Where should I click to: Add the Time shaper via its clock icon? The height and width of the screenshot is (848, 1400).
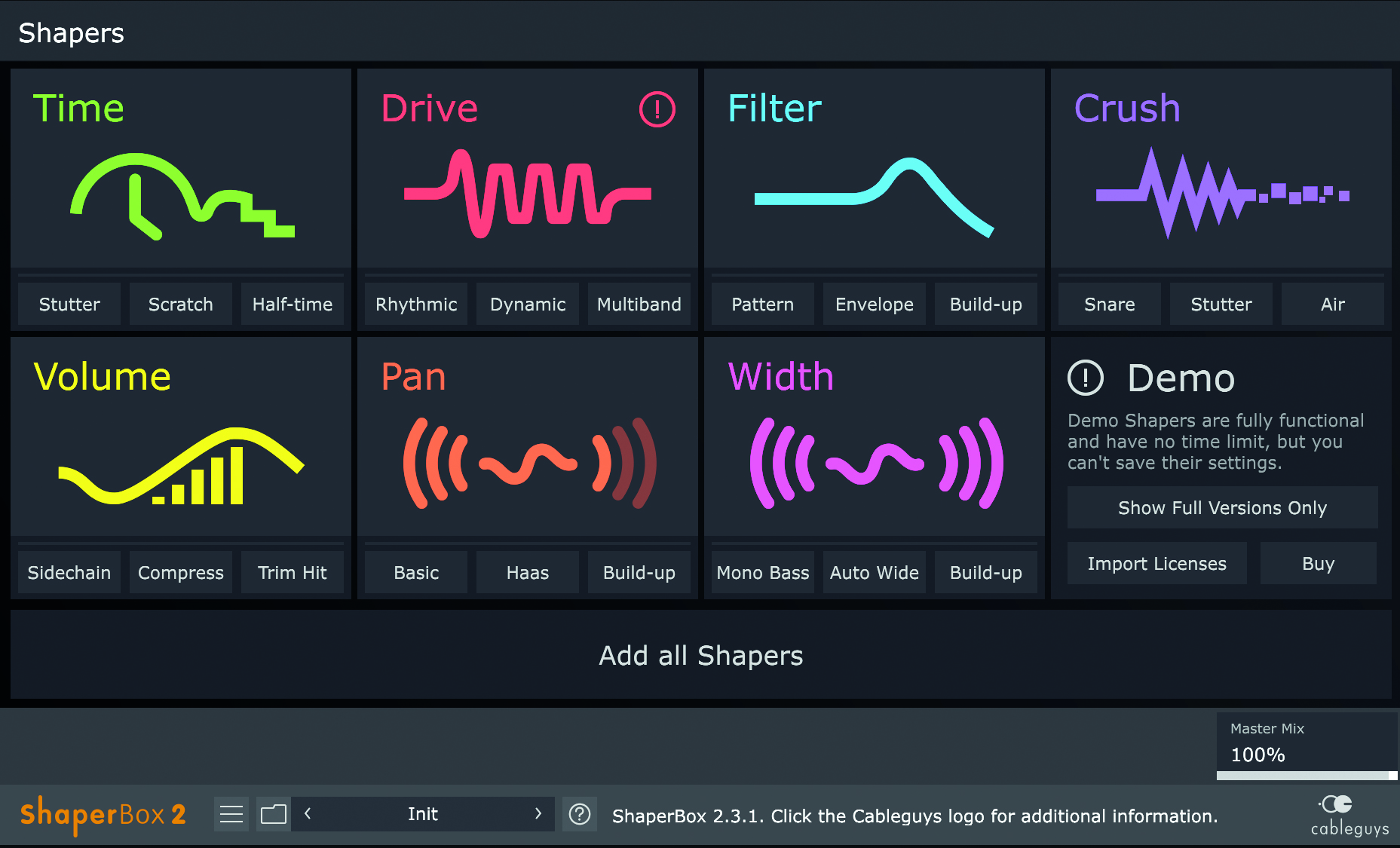point(182,197)
